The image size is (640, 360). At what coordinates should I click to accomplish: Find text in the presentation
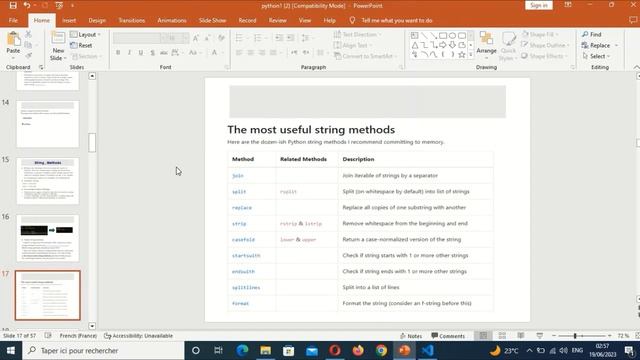[592, 34]
